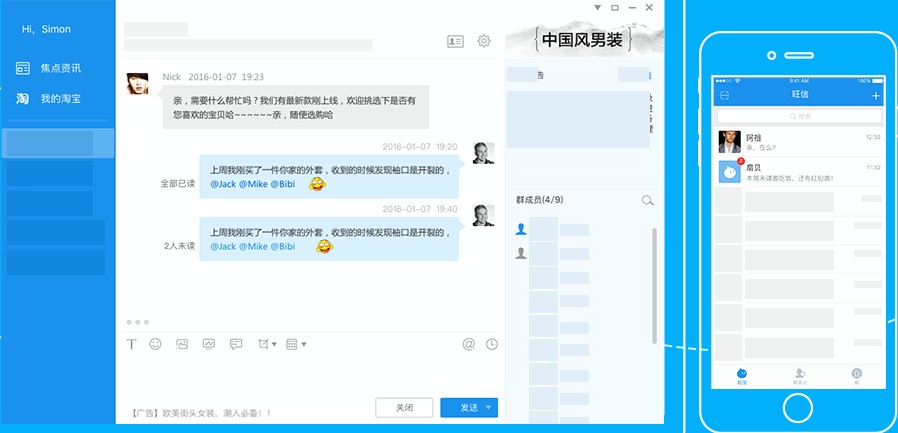Search group members with magnifier icon

[648, 201]
